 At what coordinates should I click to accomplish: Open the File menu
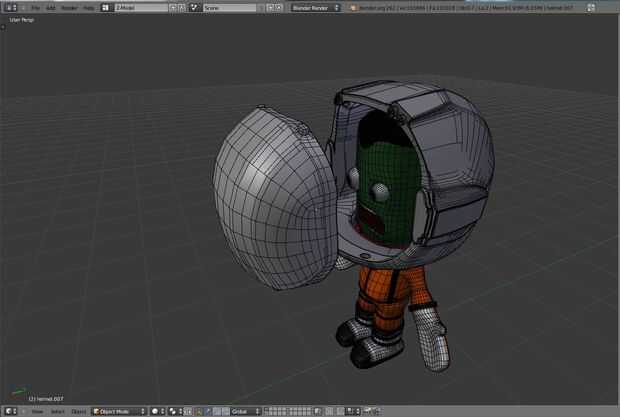35,7
